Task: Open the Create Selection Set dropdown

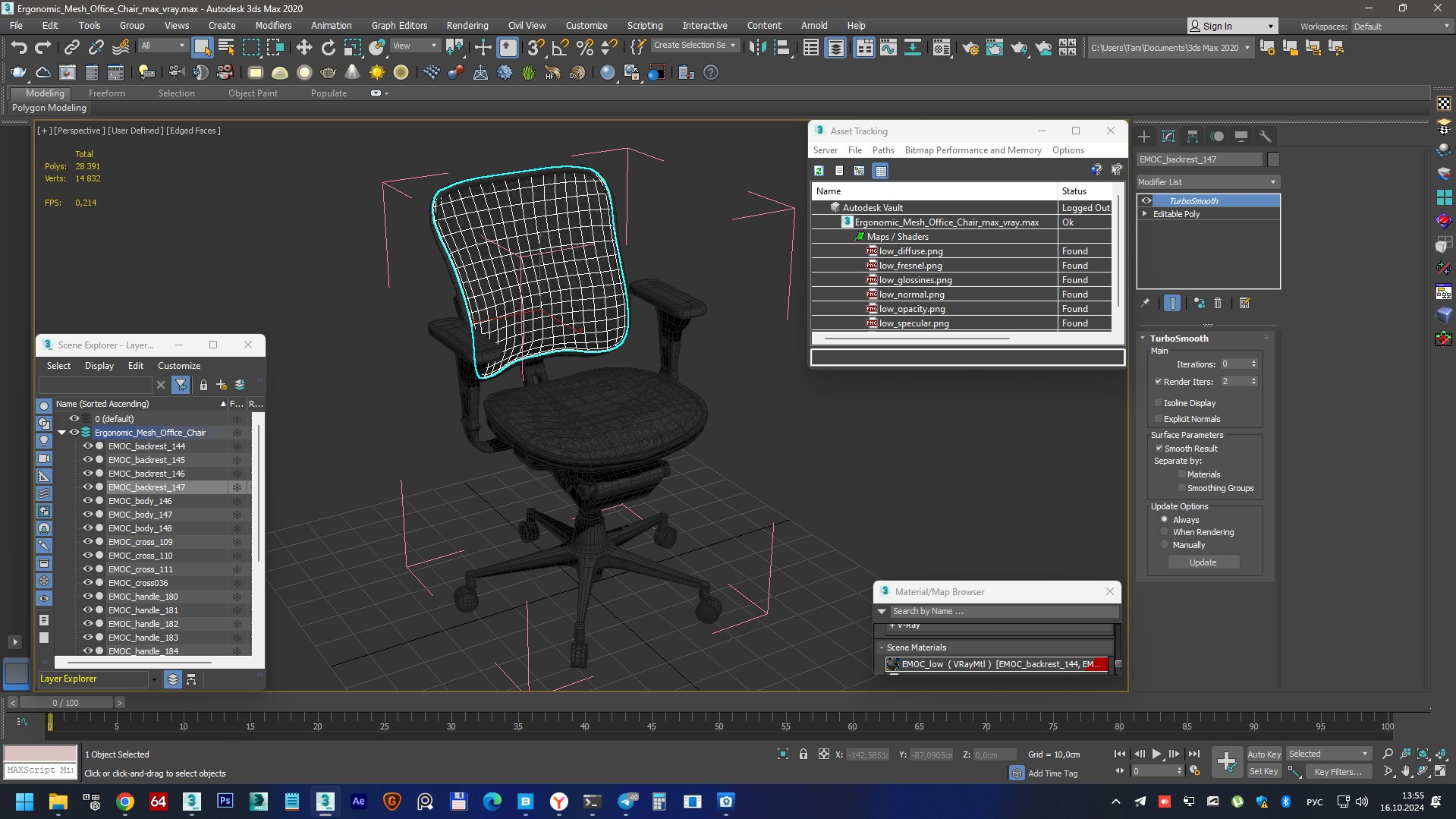Action: [694, 46]
